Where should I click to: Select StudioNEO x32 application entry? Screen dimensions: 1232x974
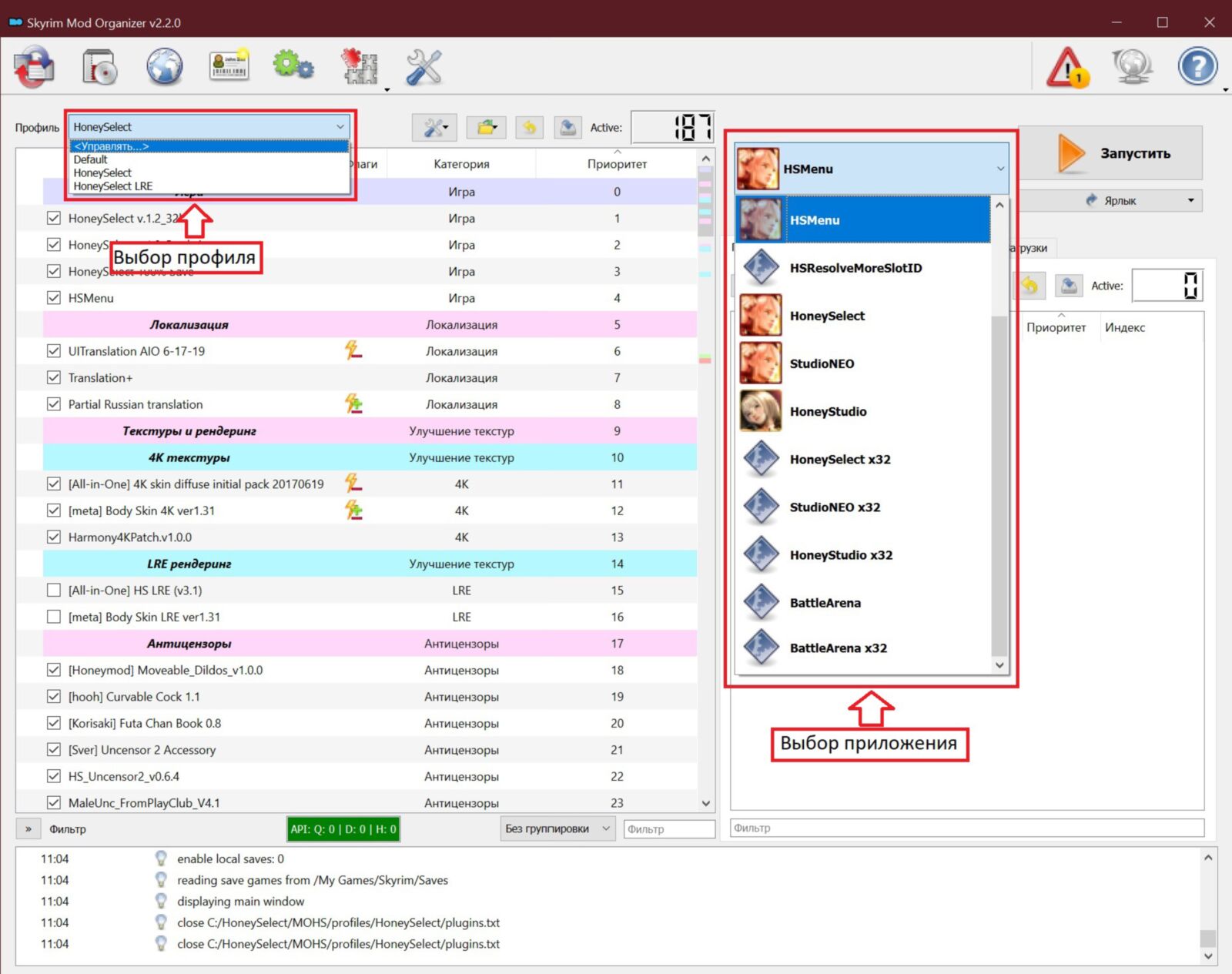point(862,507)
